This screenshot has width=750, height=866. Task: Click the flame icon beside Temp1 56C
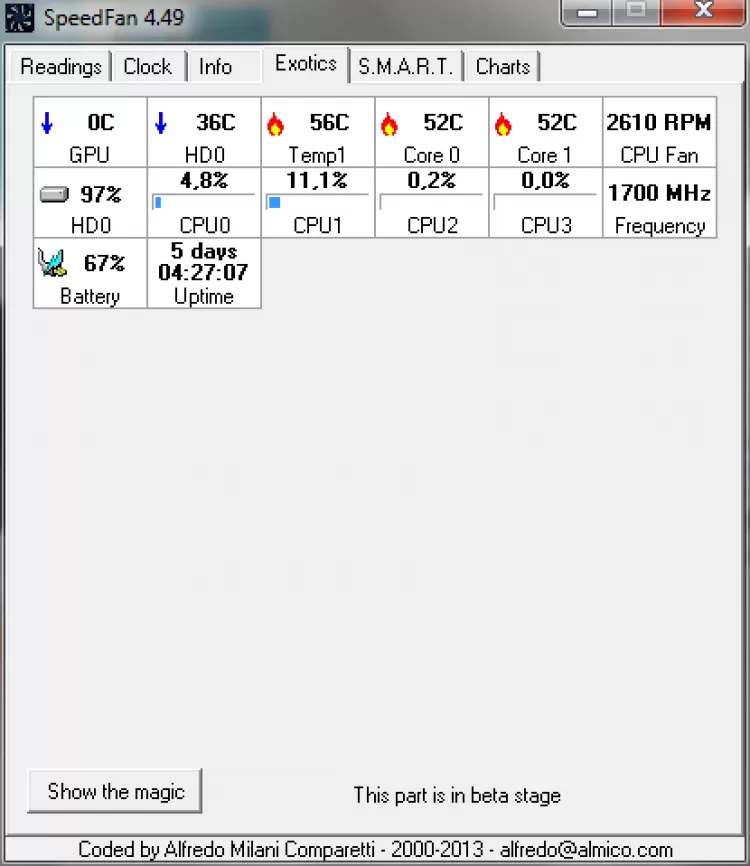[x=275, y=124]
